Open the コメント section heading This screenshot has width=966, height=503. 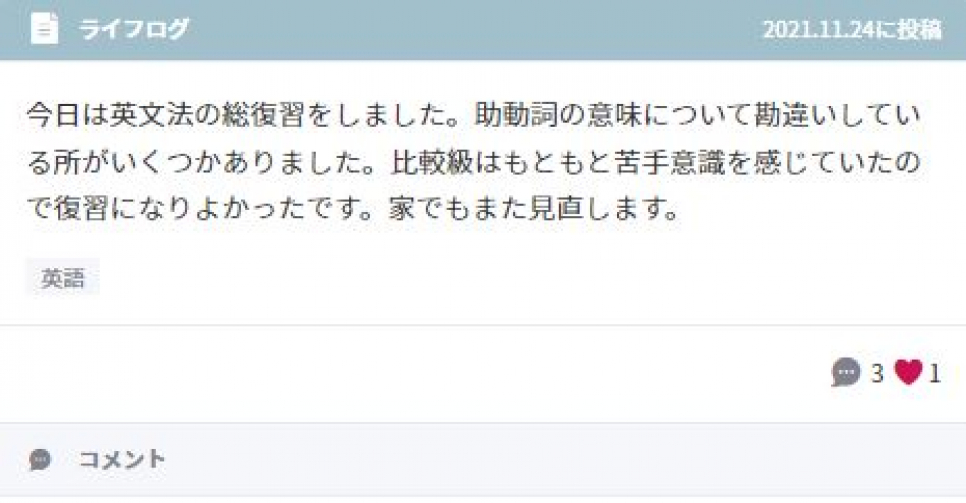[122, 459]
